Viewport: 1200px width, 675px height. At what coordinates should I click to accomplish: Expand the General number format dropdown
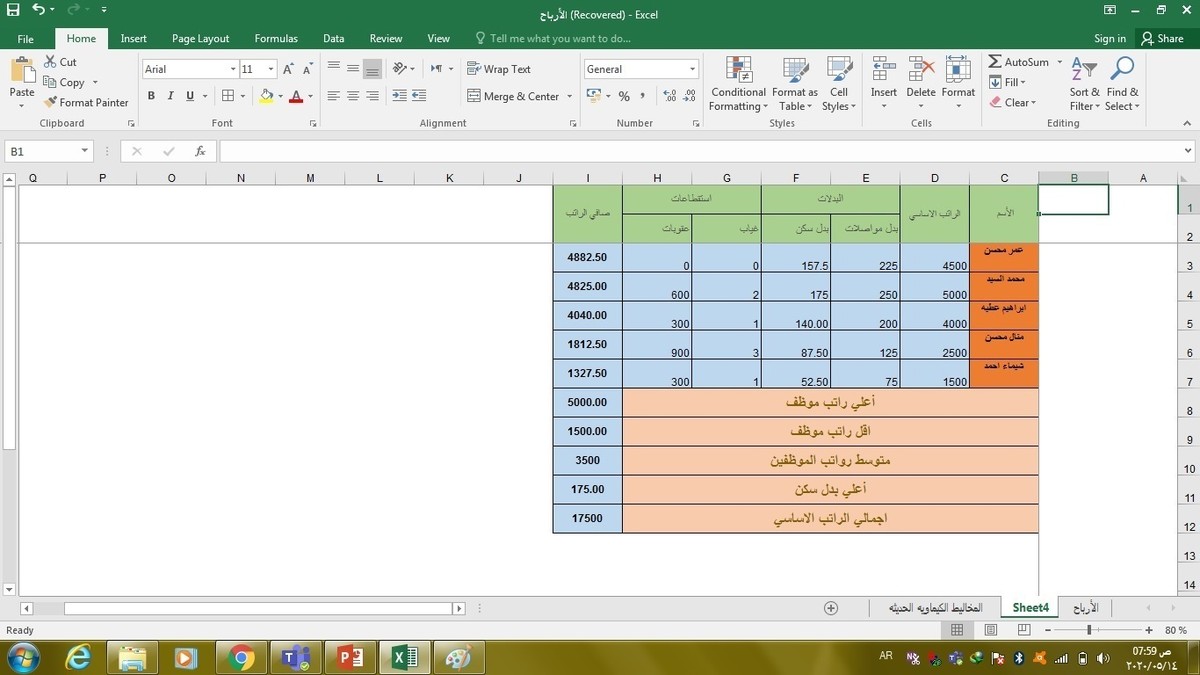click(692, 69)
